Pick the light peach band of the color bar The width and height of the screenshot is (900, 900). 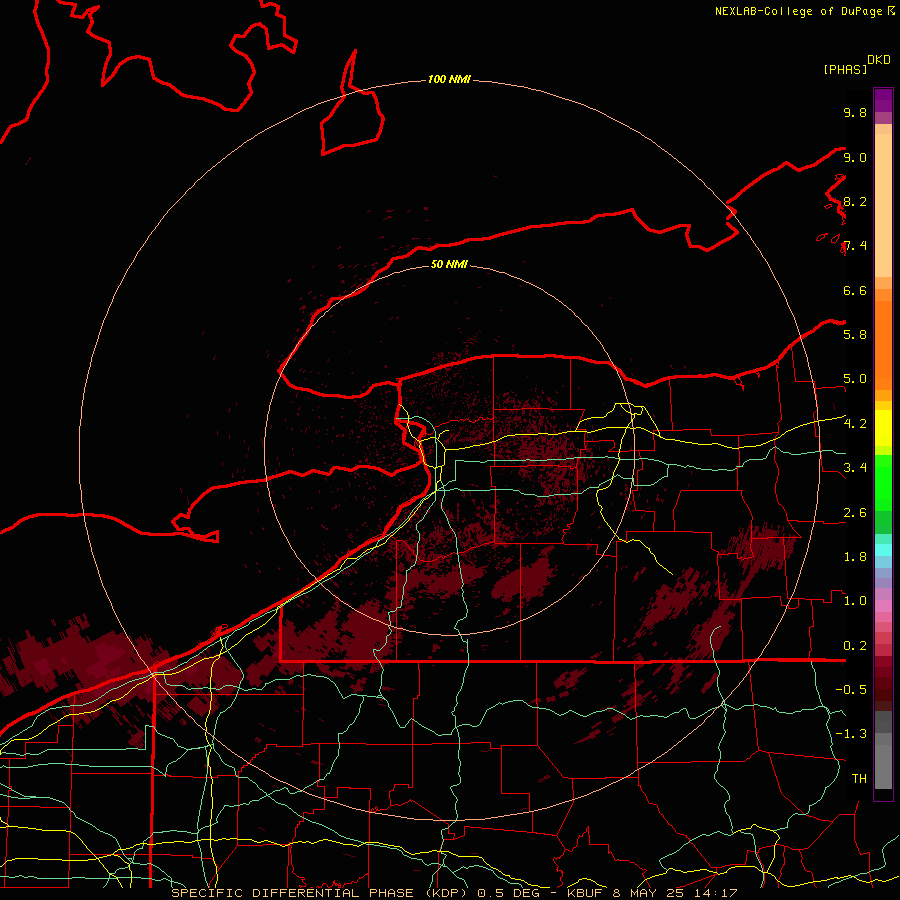click(883, 205)
